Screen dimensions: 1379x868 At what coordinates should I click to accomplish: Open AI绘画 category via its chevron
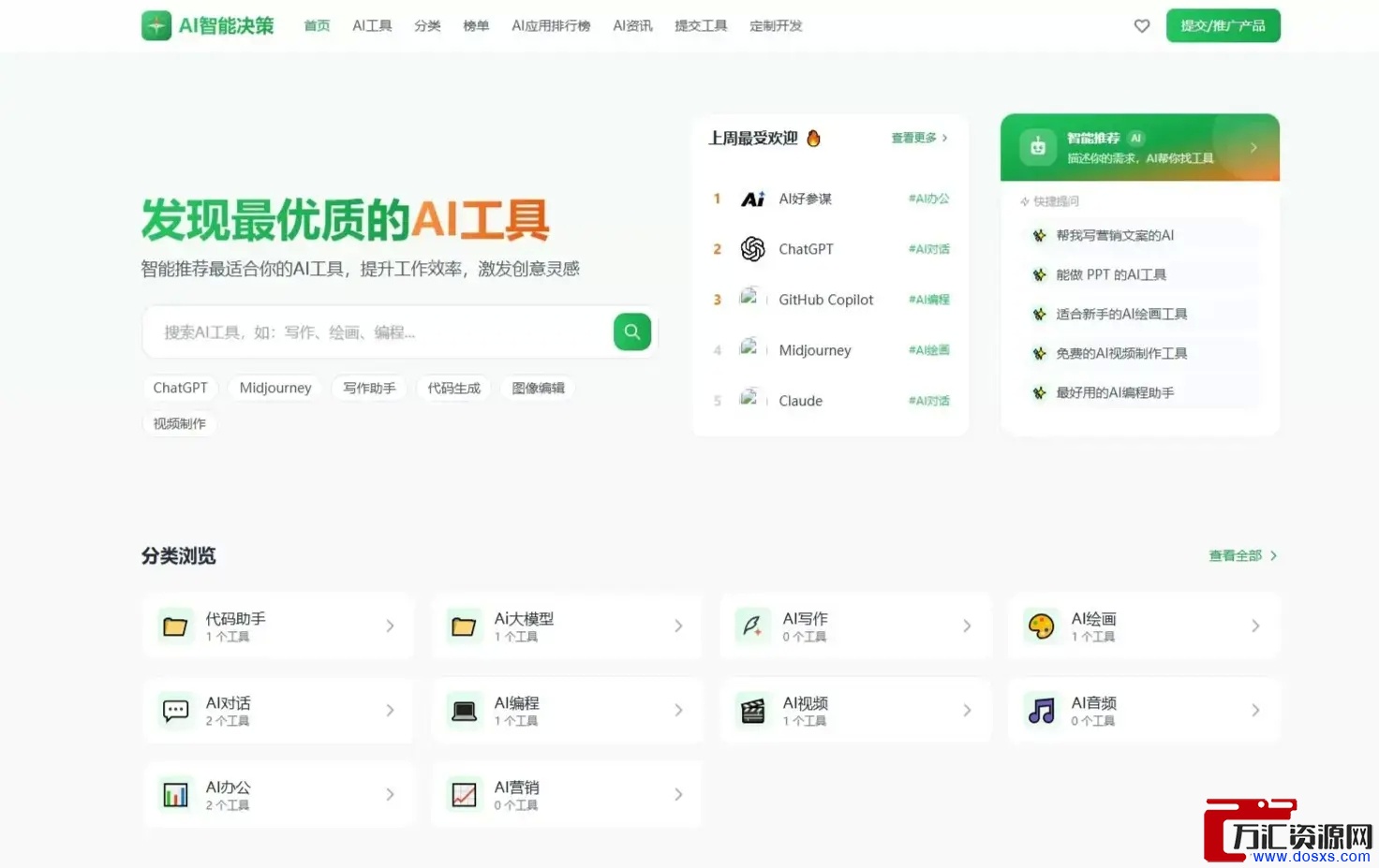pos(1255,626)
